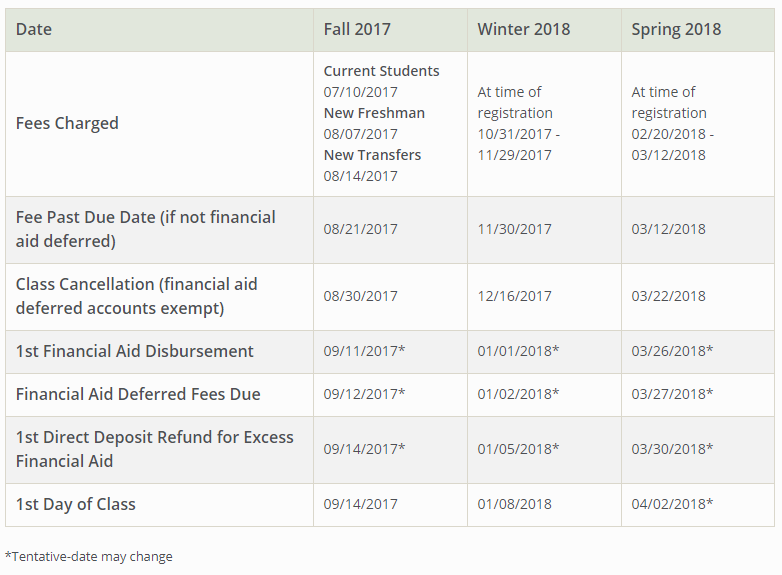Click the Tentative-date may change footnote

(x=88, y=556)
